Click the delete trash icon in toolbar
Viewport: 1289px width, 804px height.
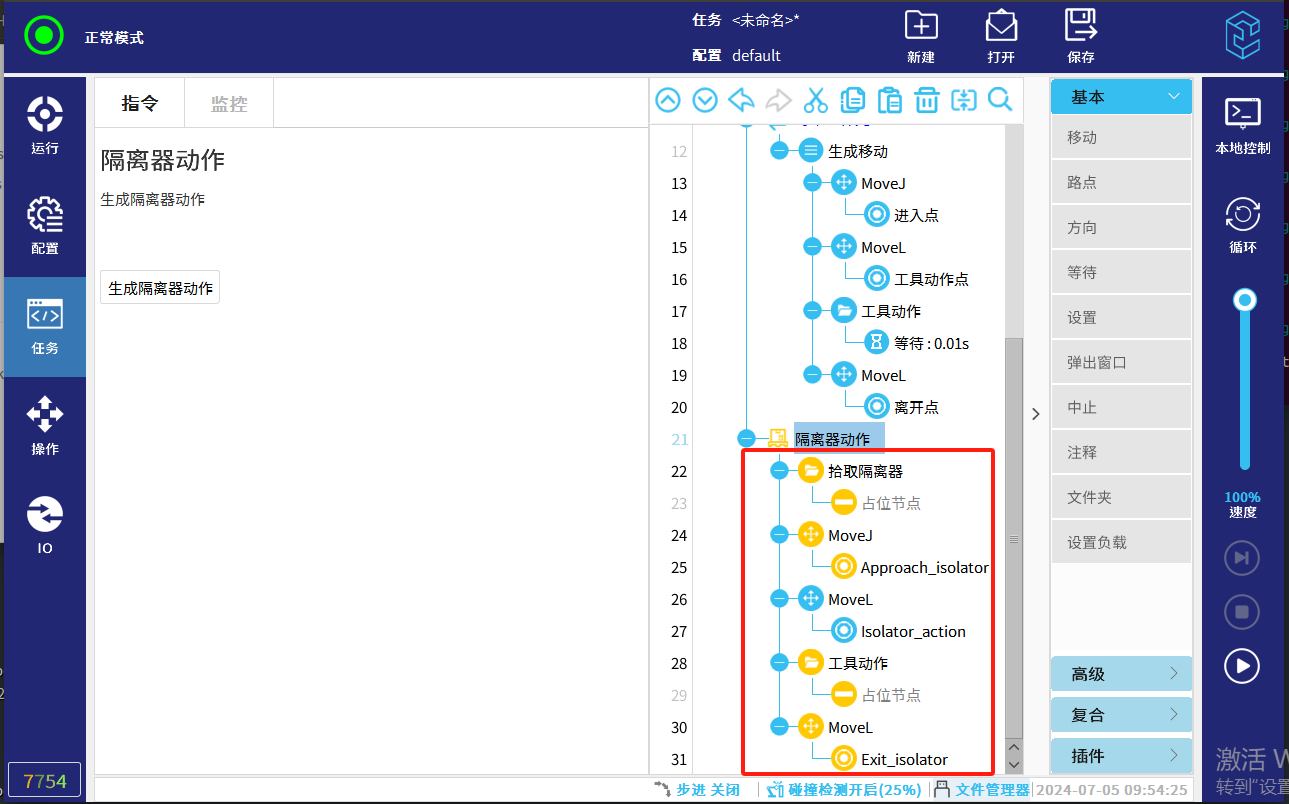[x=927, y=100]
